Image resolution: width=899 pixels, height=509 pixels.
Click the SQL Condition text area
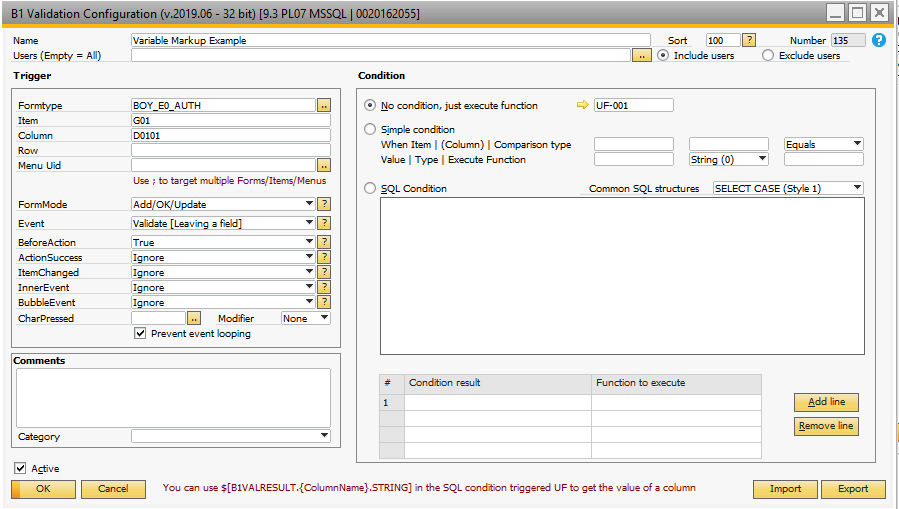[622, 276]
